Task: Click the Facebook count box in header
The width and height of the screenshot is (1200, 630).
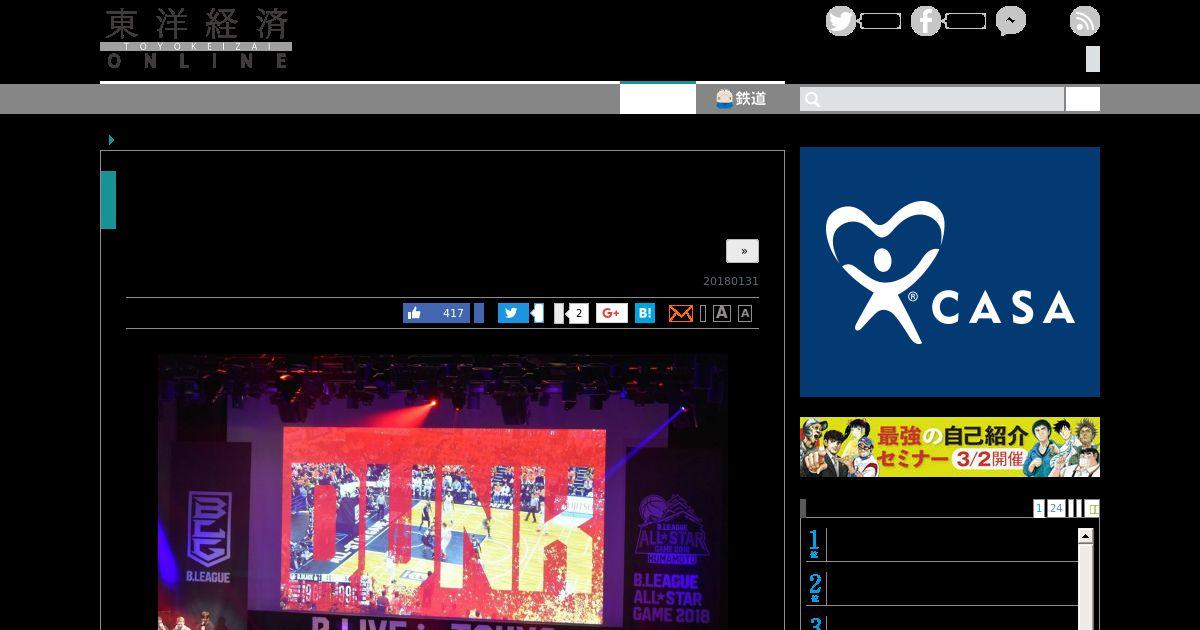Action: coord(965,21)
